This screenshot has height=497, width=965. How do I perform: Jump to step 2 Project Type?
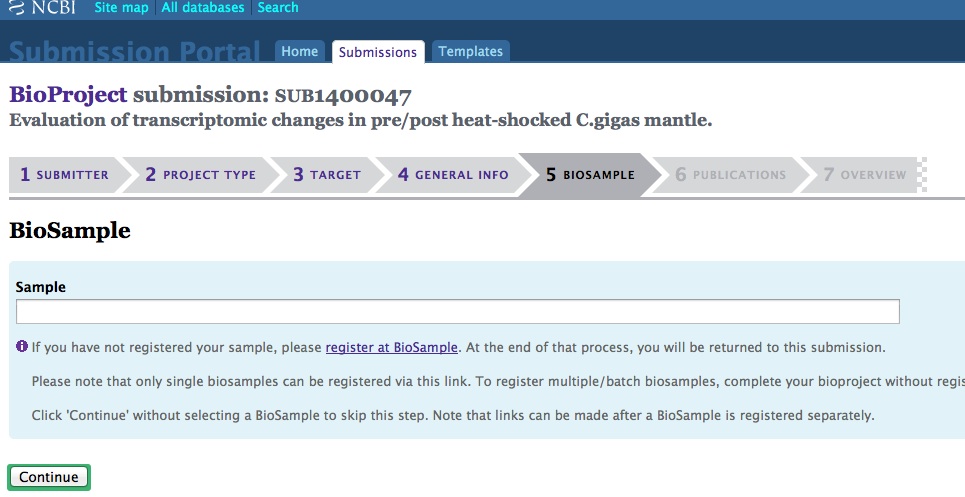201,175
